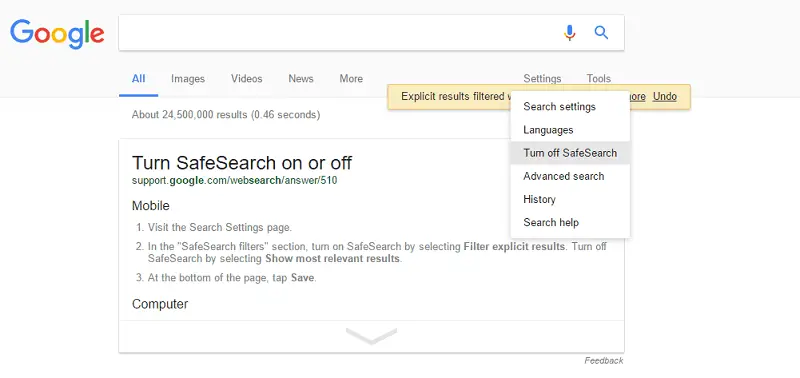The height and width of the screenshot is (378, 800).
Task: Open the Turn SafeSearch on or off result
Action: [242, 163]
